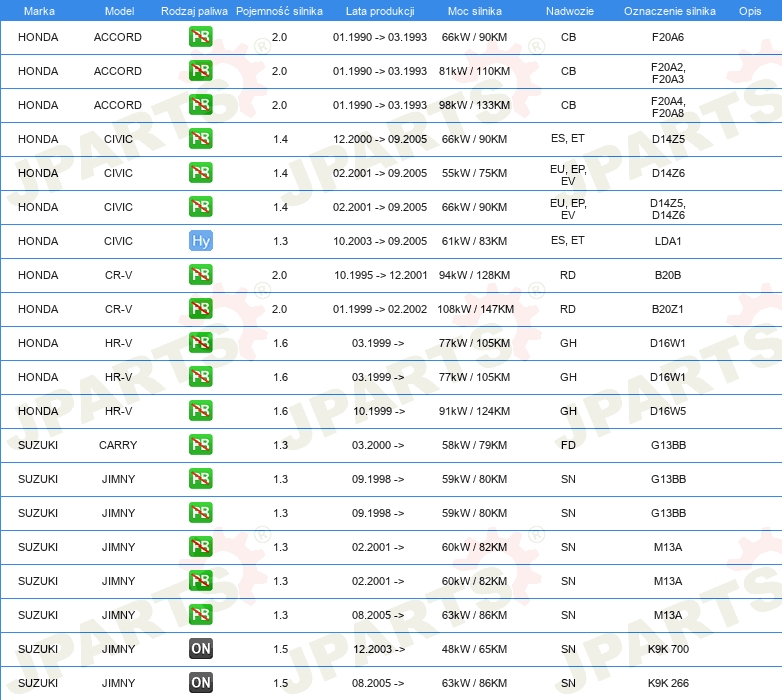Click the SUZUKI cell in the Carry row
Image resolution: width=782 pixels, height=700 pixels.
click(38, 445)
